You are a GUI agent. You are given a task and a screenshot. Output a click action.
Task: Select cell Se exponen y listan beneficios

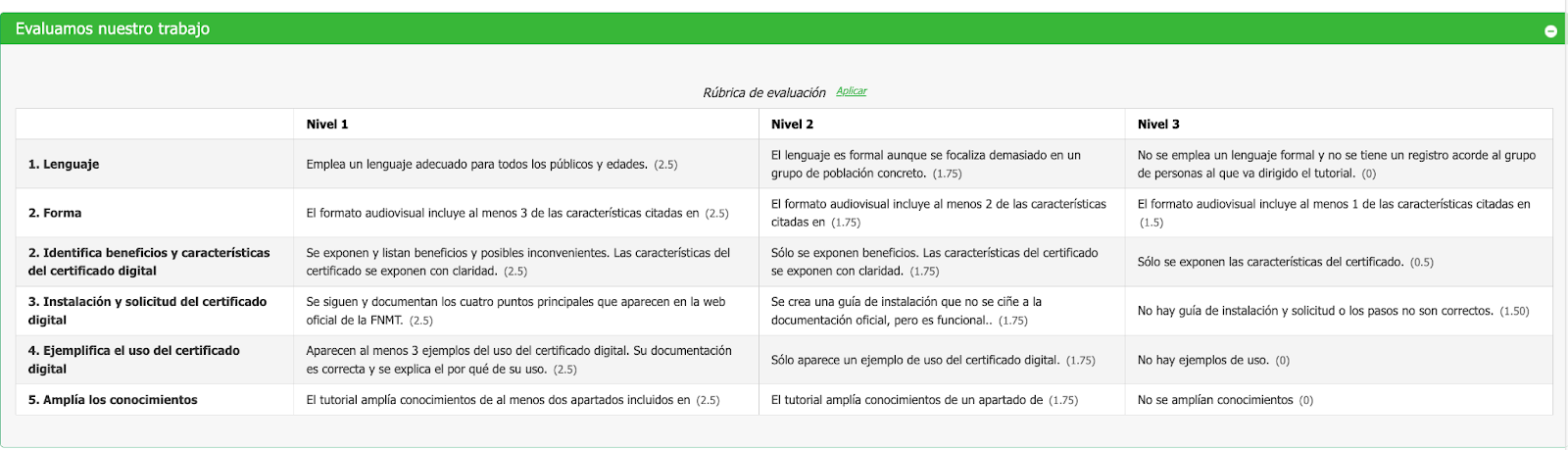(525, 262)
